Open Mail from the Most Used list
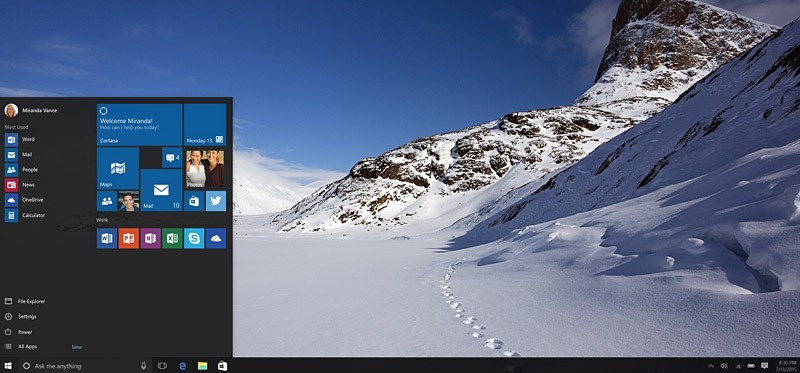Image resolution: width=800 pixels, height=373 pixels. pos(19,155)
